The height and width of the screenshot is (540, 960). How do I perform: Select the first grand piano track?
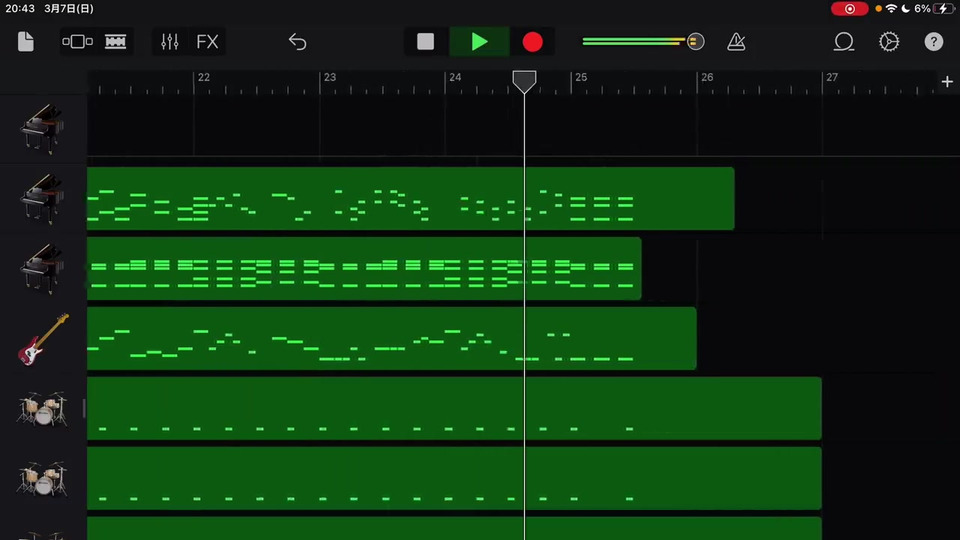point(42,129)
